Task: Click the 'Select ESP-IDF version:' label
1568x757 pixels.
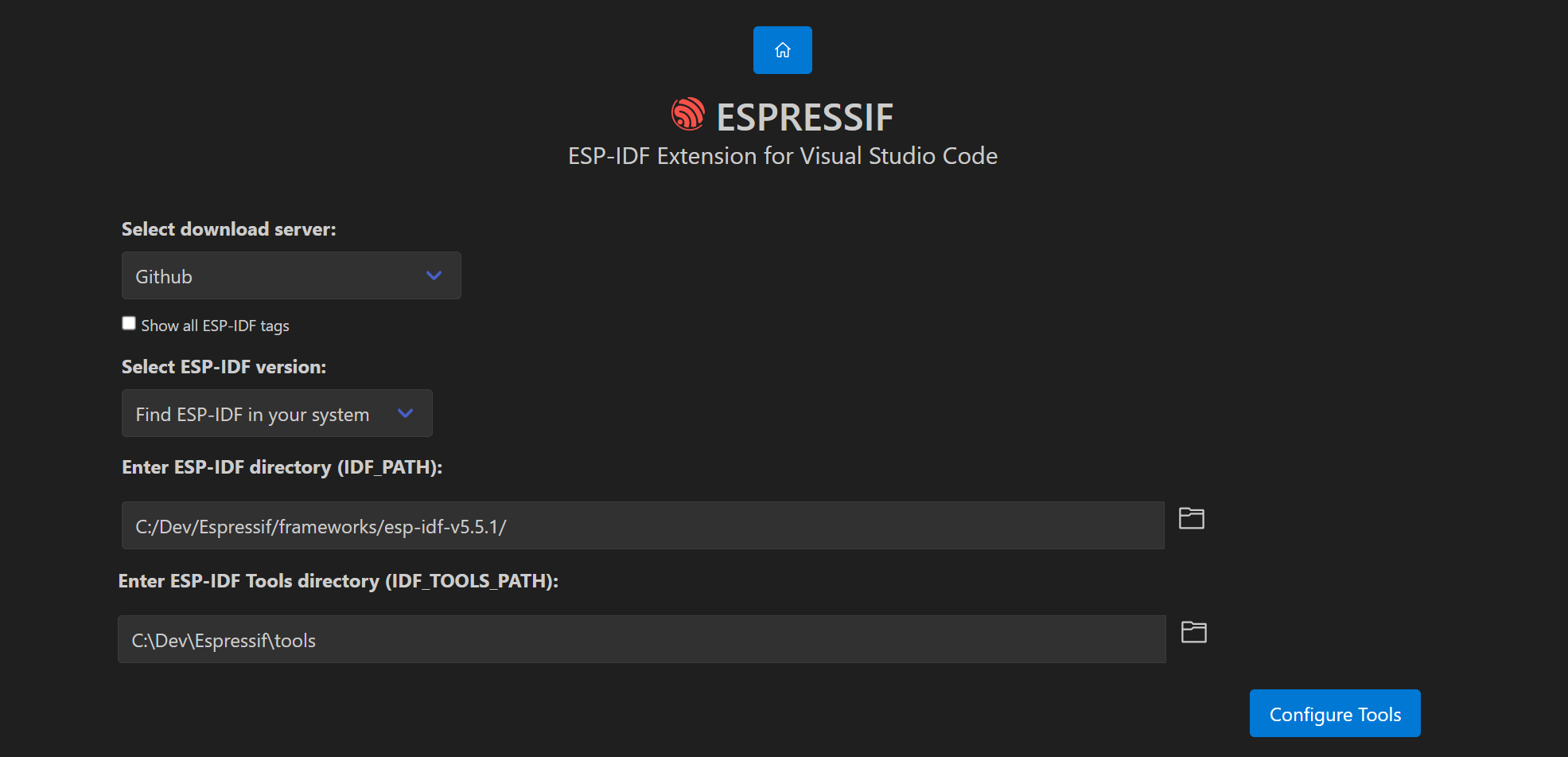Action: coord(224,367)
